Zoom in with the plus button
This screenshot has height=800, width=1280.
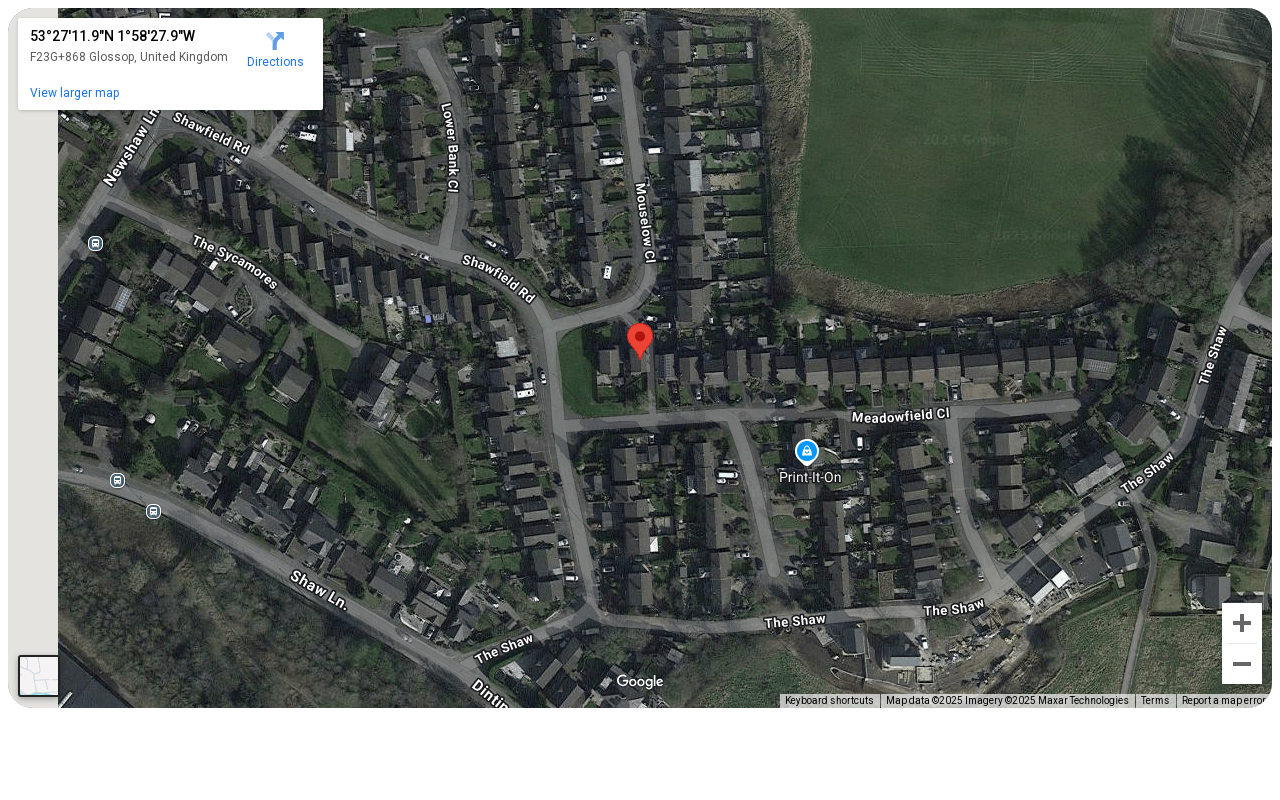tap(1242, 623)
